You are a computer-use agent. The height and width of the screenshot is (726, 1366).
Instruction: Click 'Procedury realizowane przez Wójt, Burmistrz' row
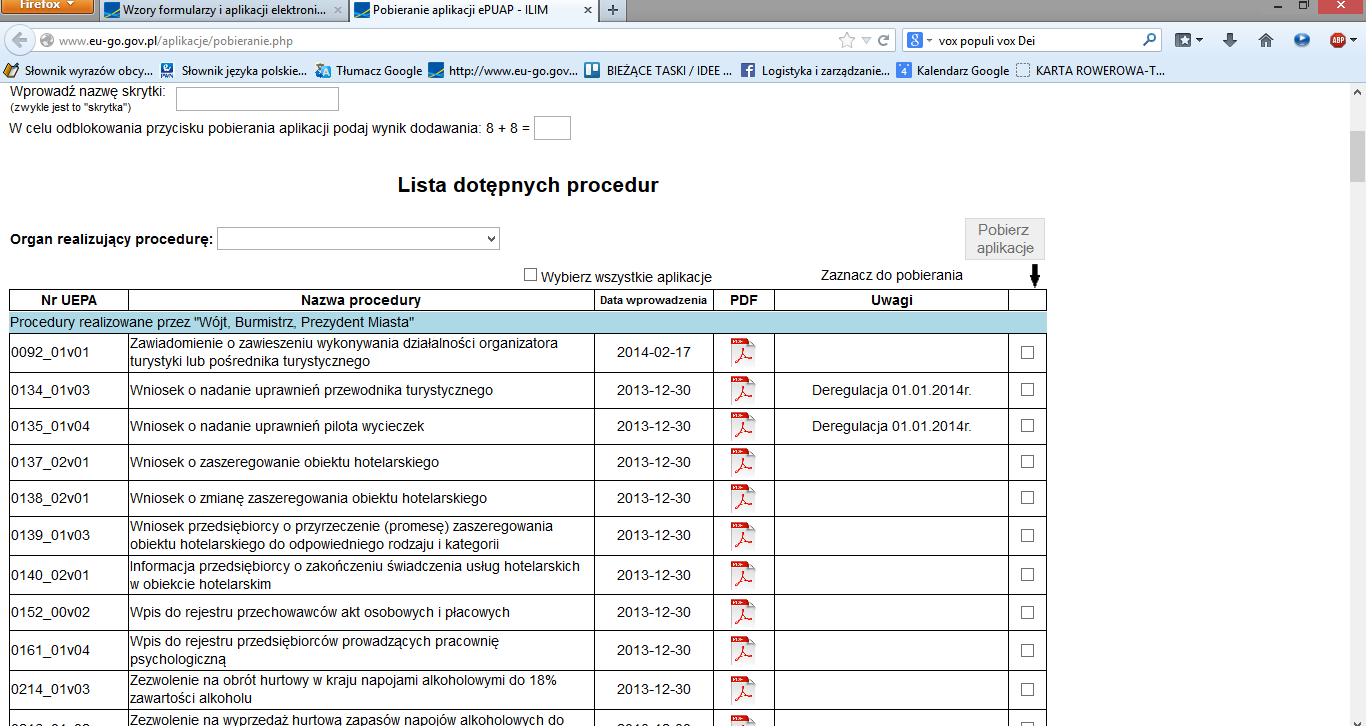pyautogui.click(x=528, y=322)
